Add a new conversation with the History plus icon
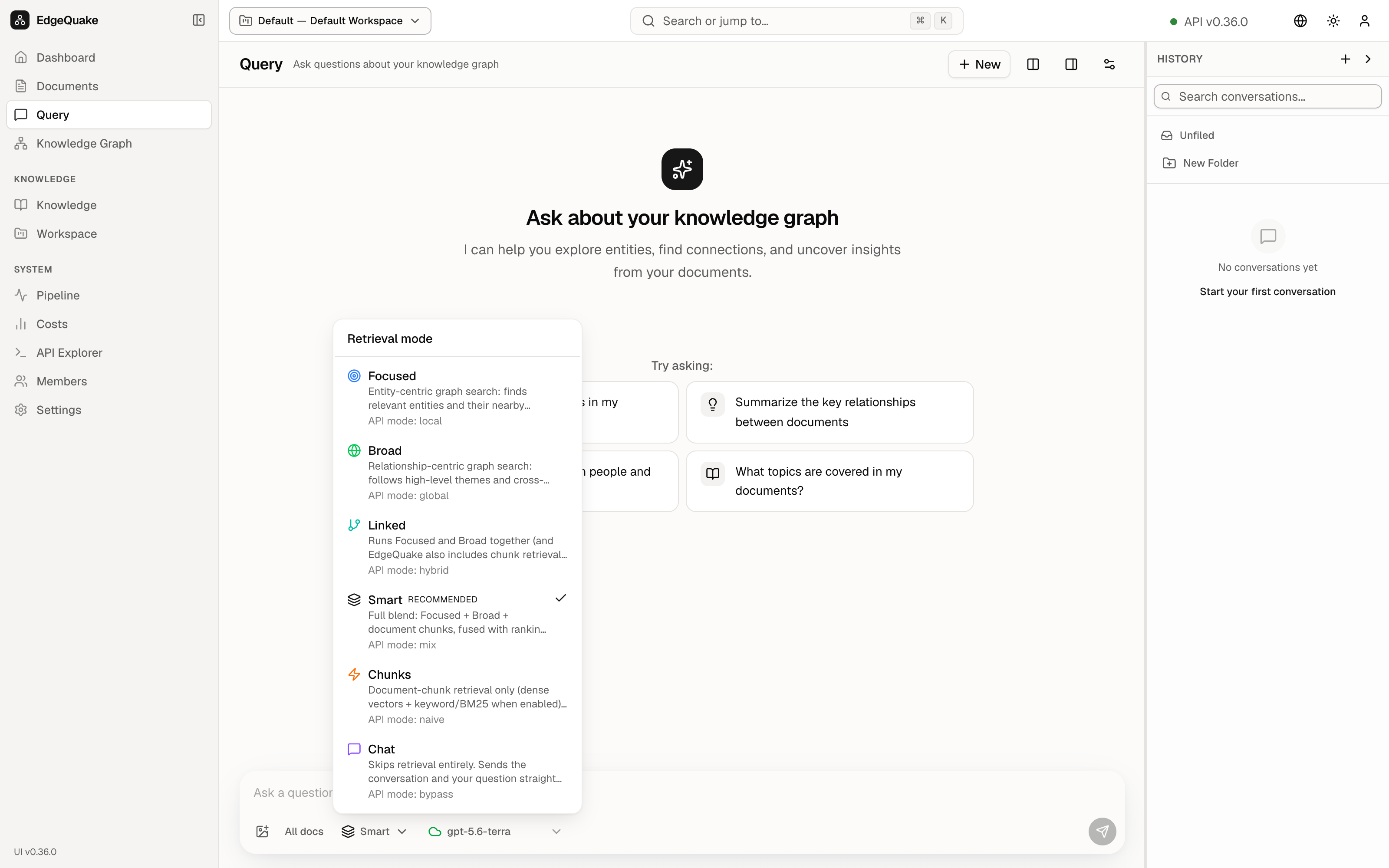The image size is (1389, 868). click(x=1345, y=59)
